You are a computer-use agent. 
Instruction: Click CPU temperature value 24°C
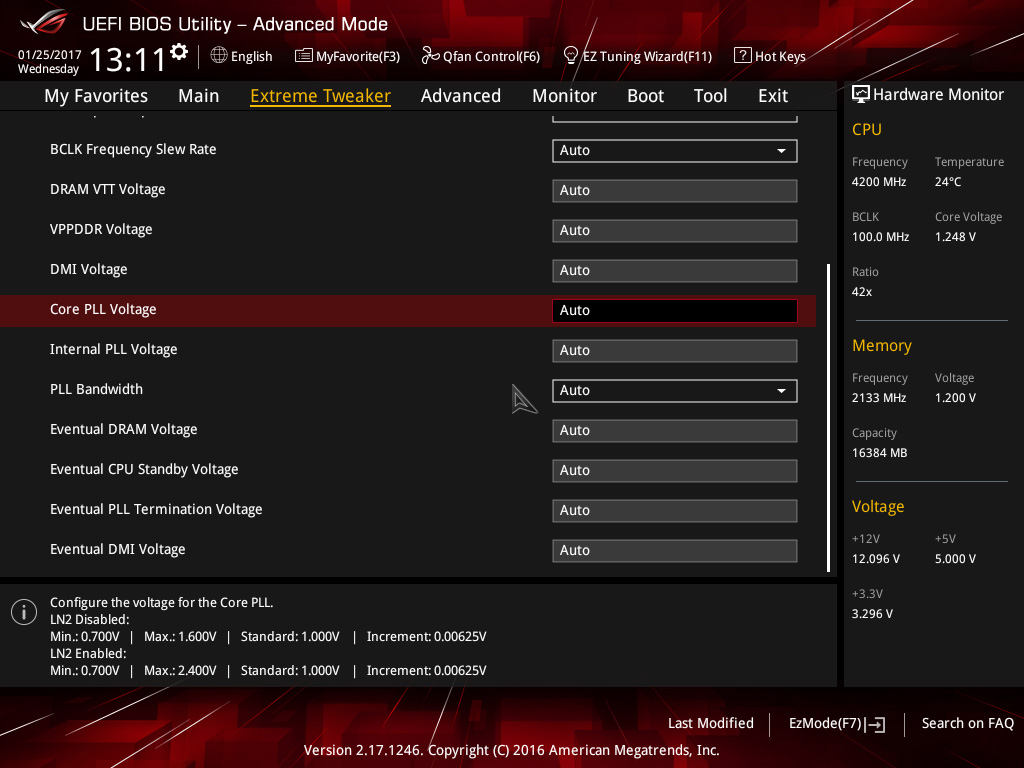point(948,182)
